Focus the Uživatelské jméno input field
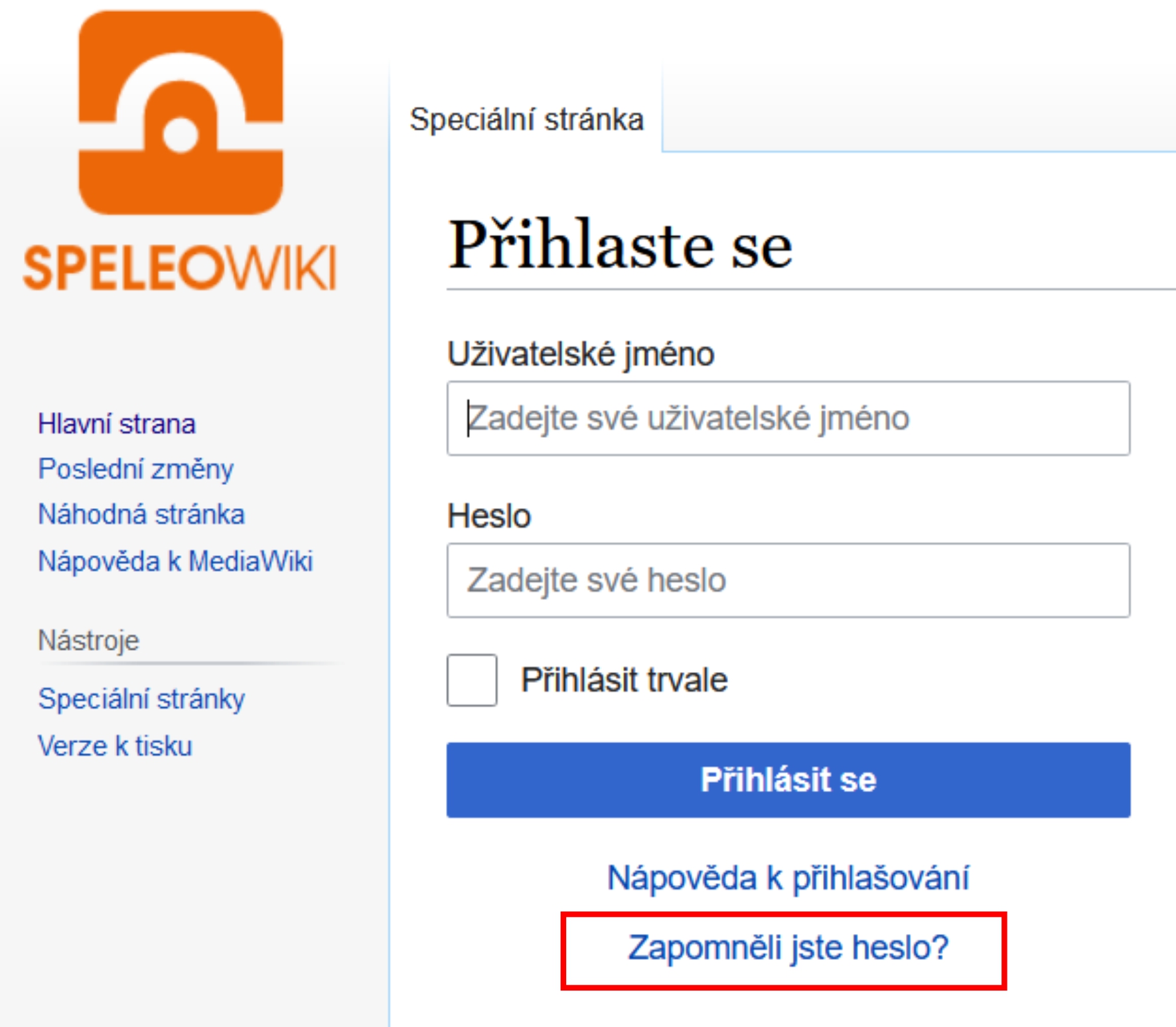The height and width of the screenshot is (1027, 1176). 788,418
